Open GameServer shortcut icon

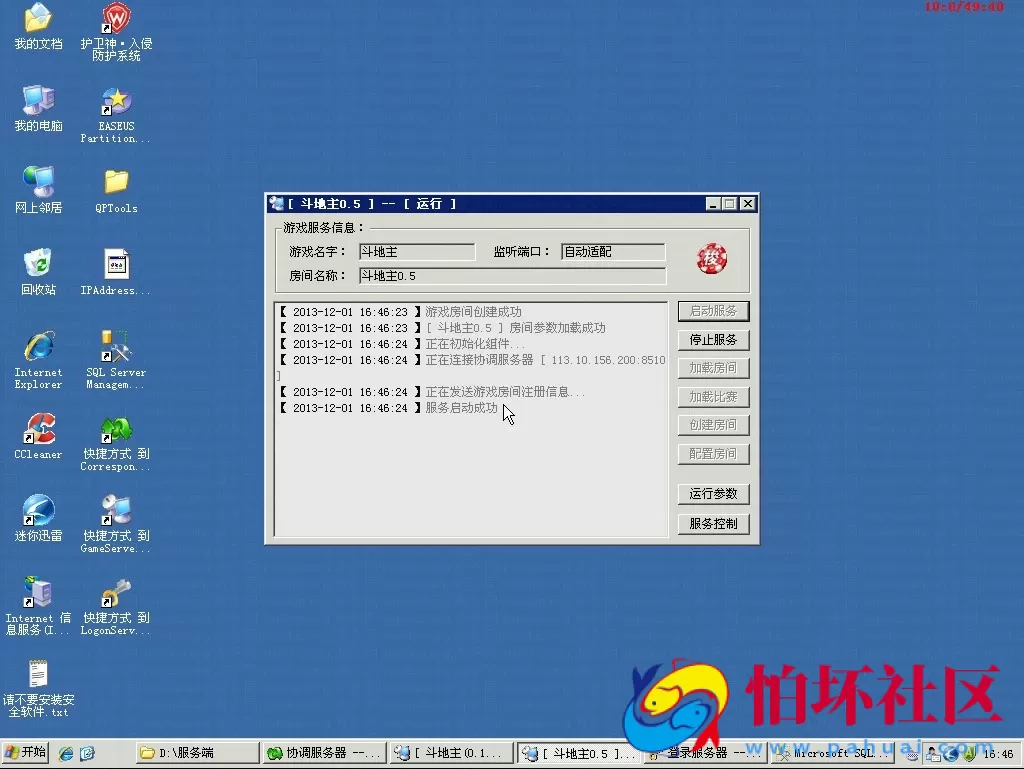click(116, 512)
